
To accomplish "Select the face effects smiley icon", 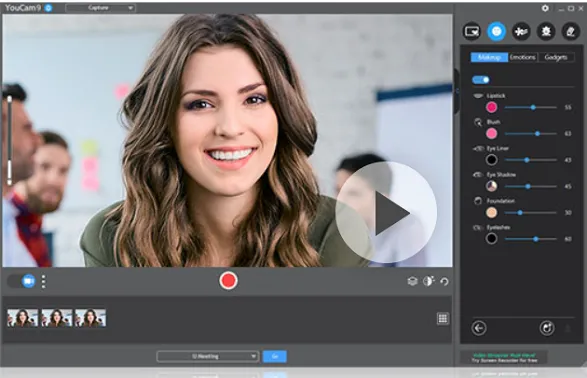I will tap(496, 31).
